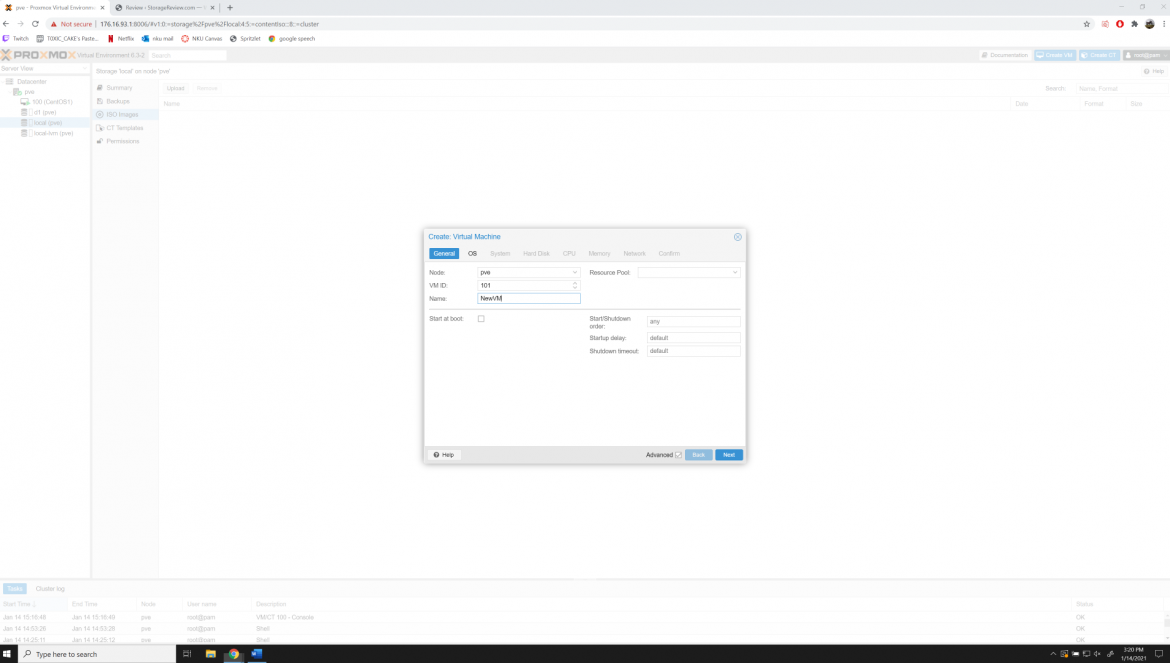The image size is (1170, 663).
Task: Click the storage panel Help button
Action: (1154, 72)
